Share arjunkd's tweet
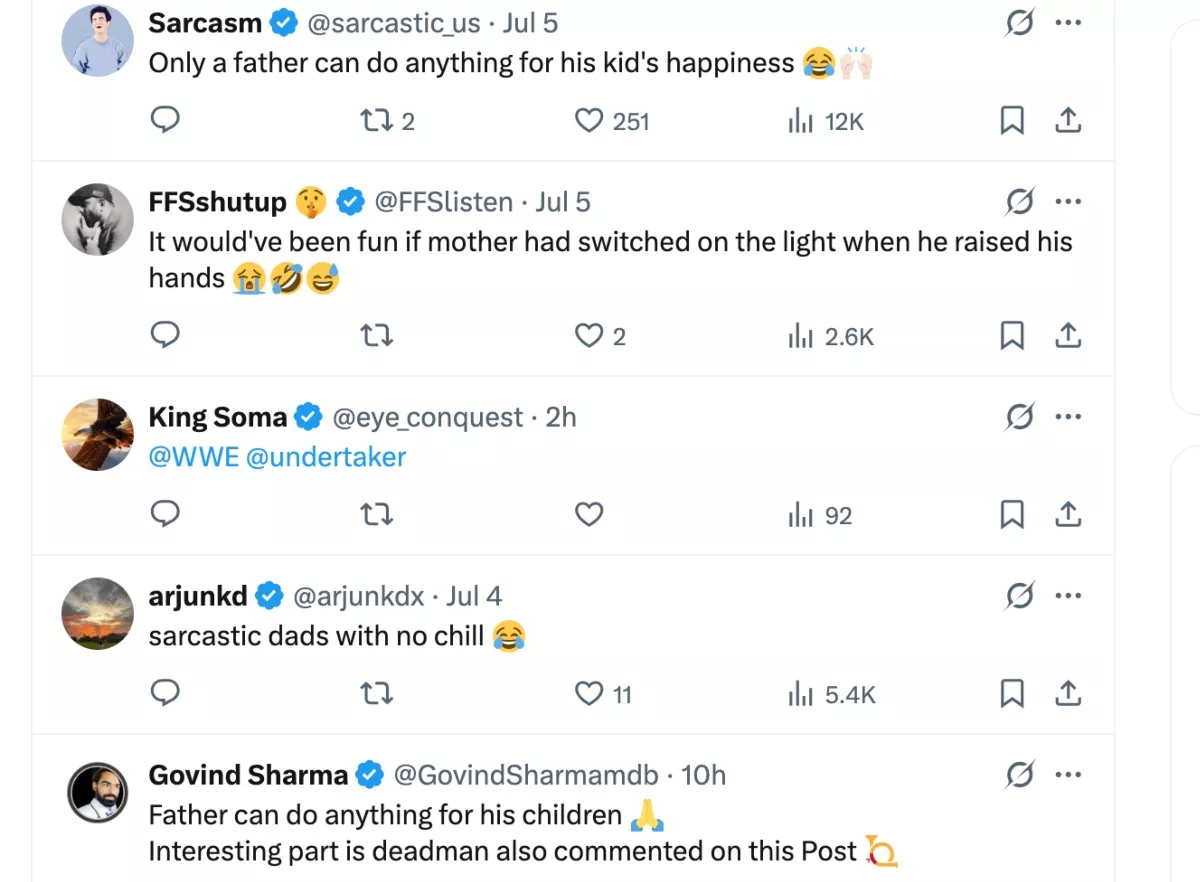This screenshot has width=1200, height=882. 1068,693
